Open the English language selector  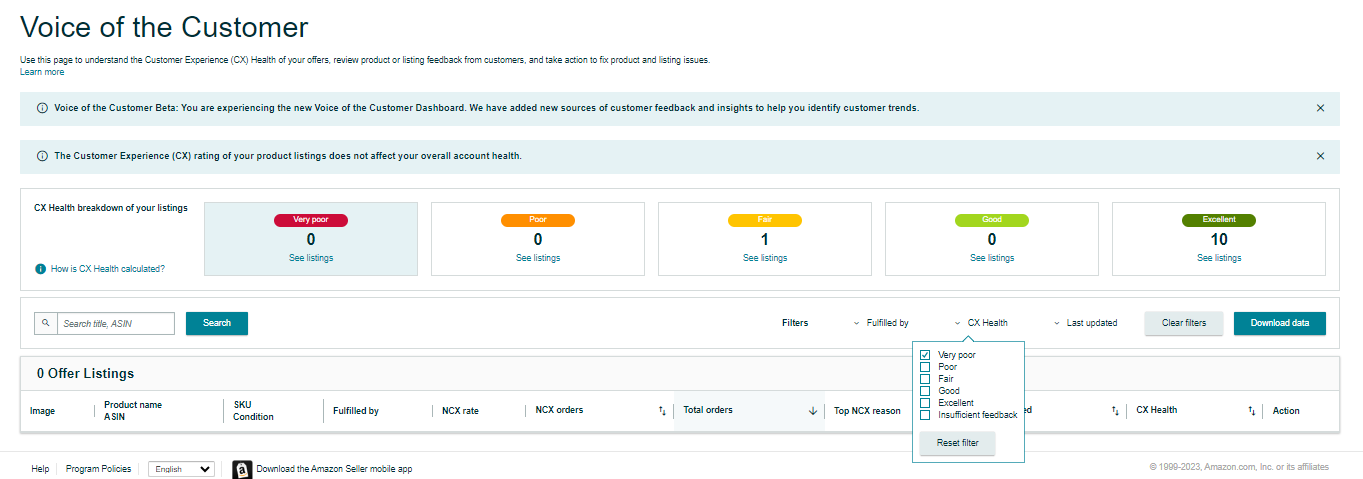pyautogui.click(x=181, y=469)
